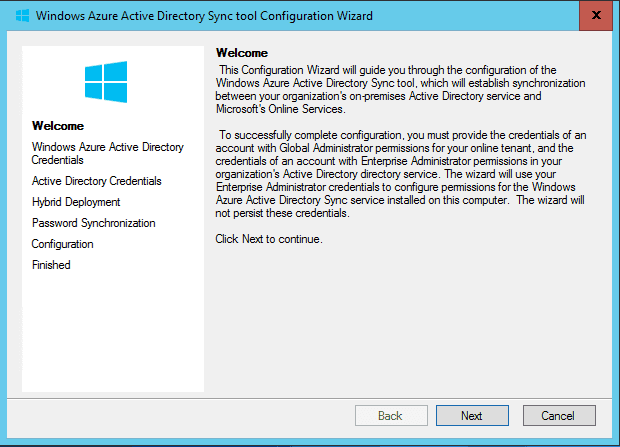Click the wizard title bar text
The image size is (620, 447).
coord(204,16)
